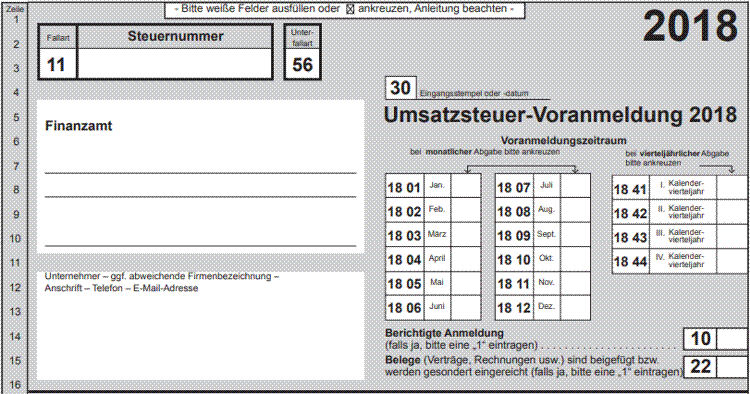Click the 'bei vierteljährlicher Abgabe' note
The height and width of the screenshot is (394, 750).
point(677,158)
